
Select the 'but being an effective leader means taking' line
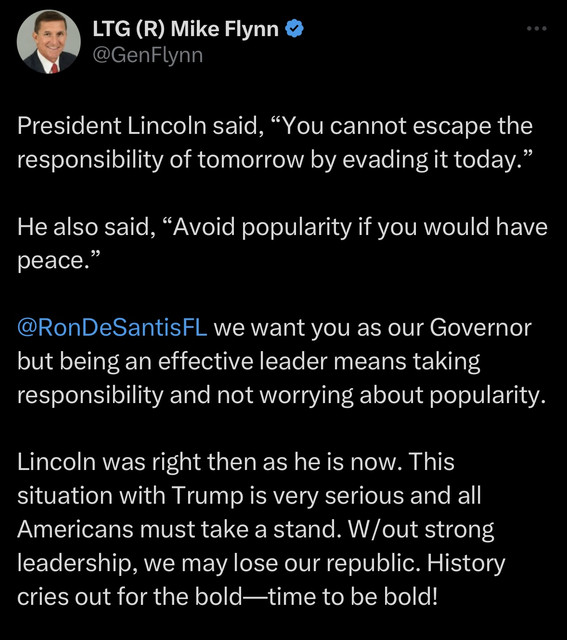[x=249, y=362]
